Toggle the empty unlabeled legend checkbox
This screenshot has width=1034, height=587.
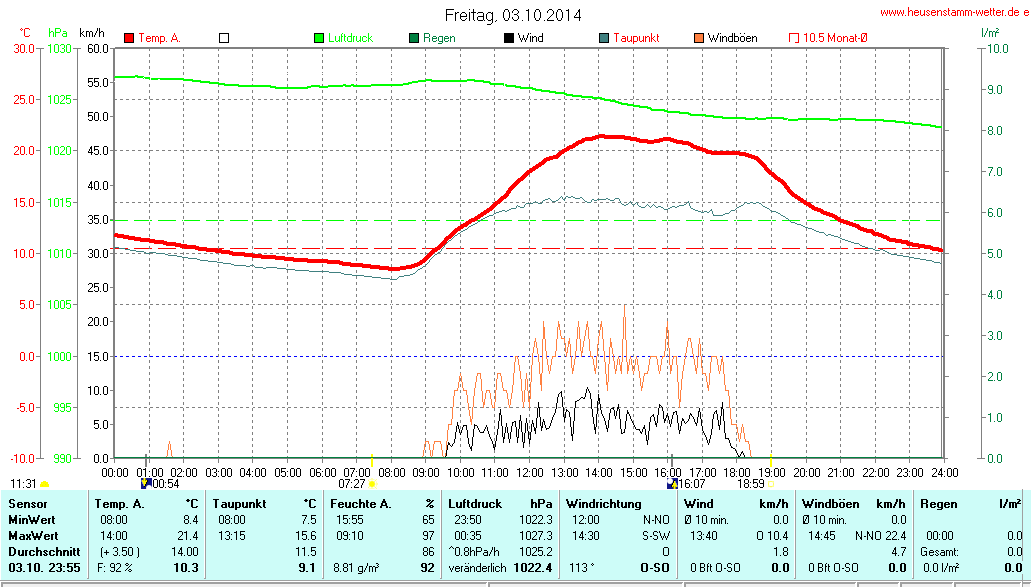(224, 38)
